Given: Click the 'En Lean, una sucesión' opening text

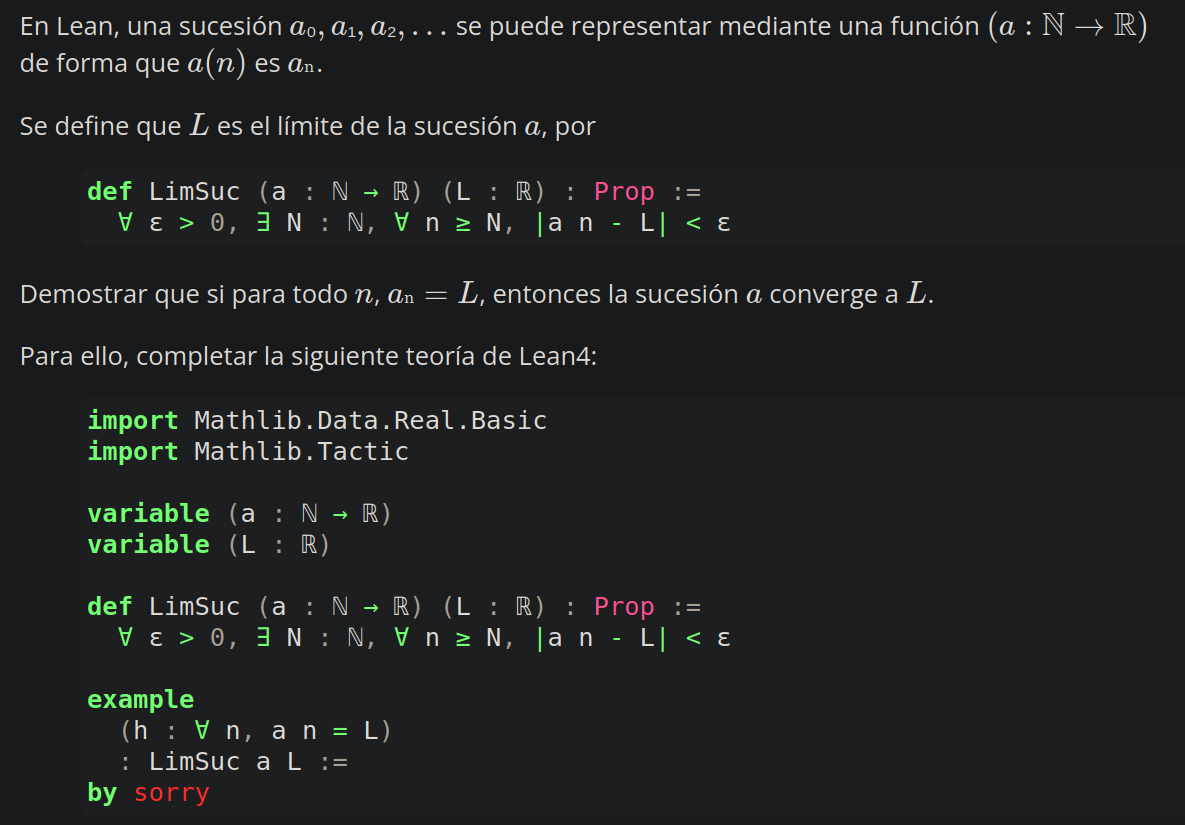Looking at the screenshot, I should coord(150,28).
